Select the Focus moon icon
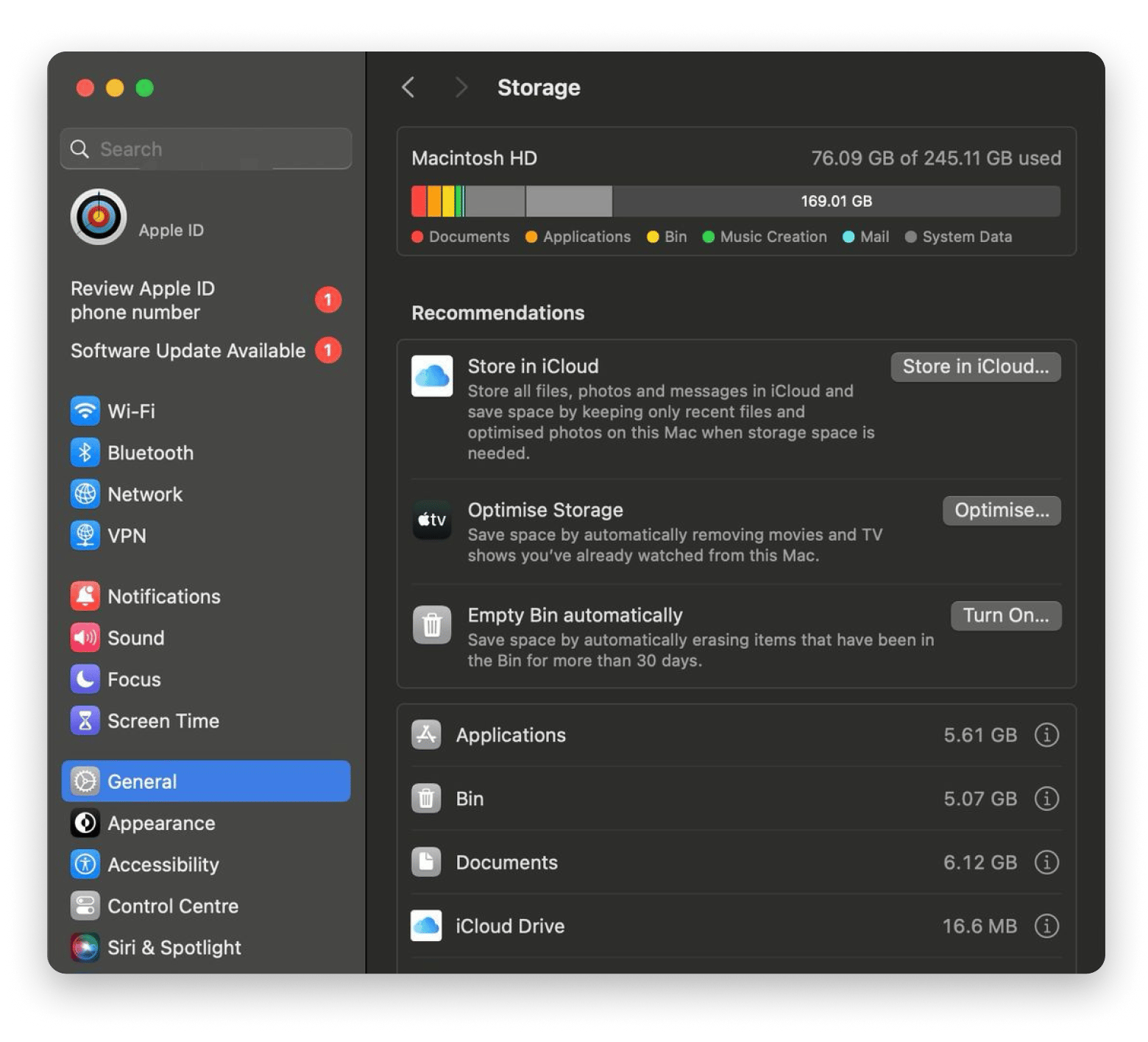 pyautogui.click(x=85, y=679)
